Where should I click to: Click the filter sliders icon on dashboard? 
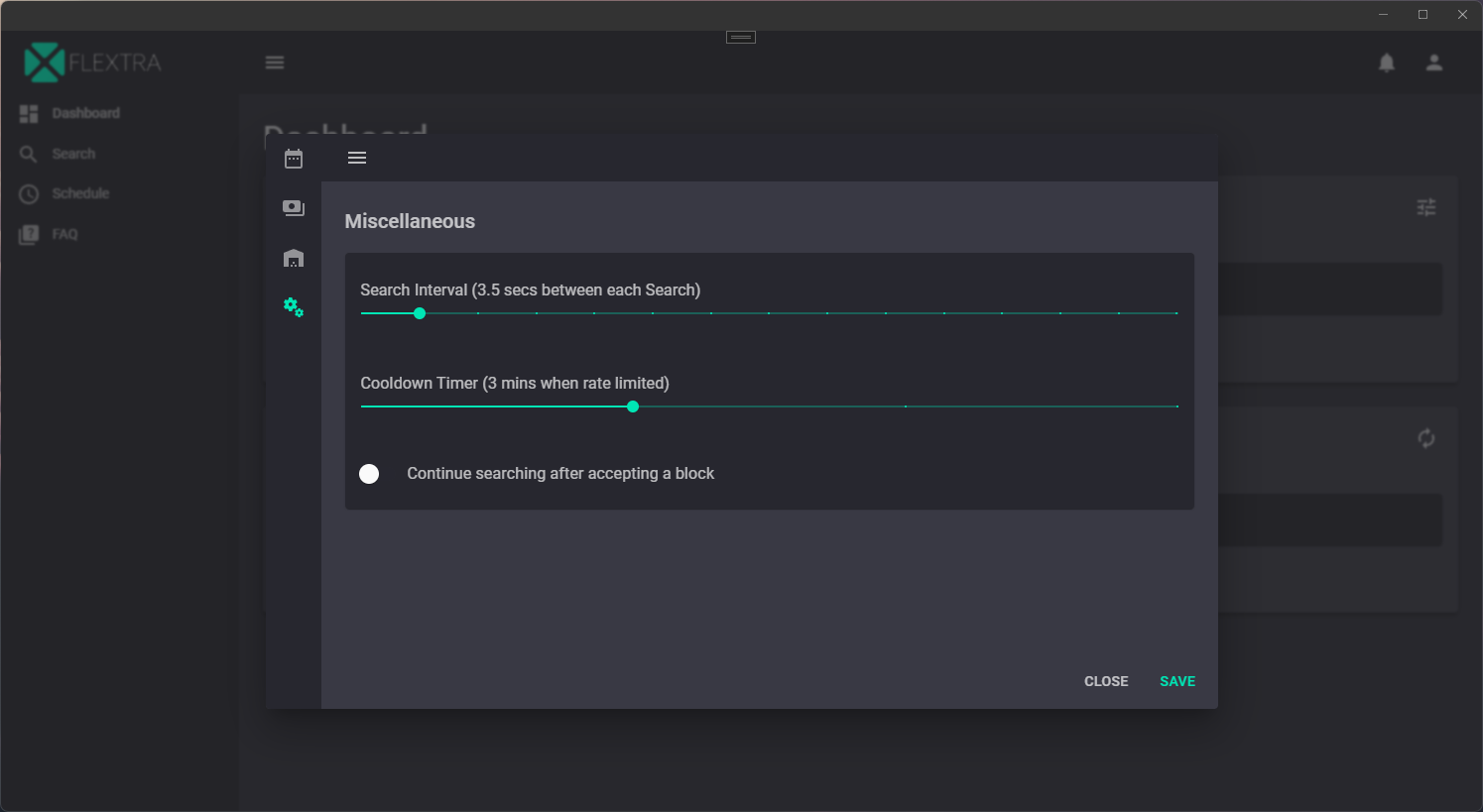1426,207
